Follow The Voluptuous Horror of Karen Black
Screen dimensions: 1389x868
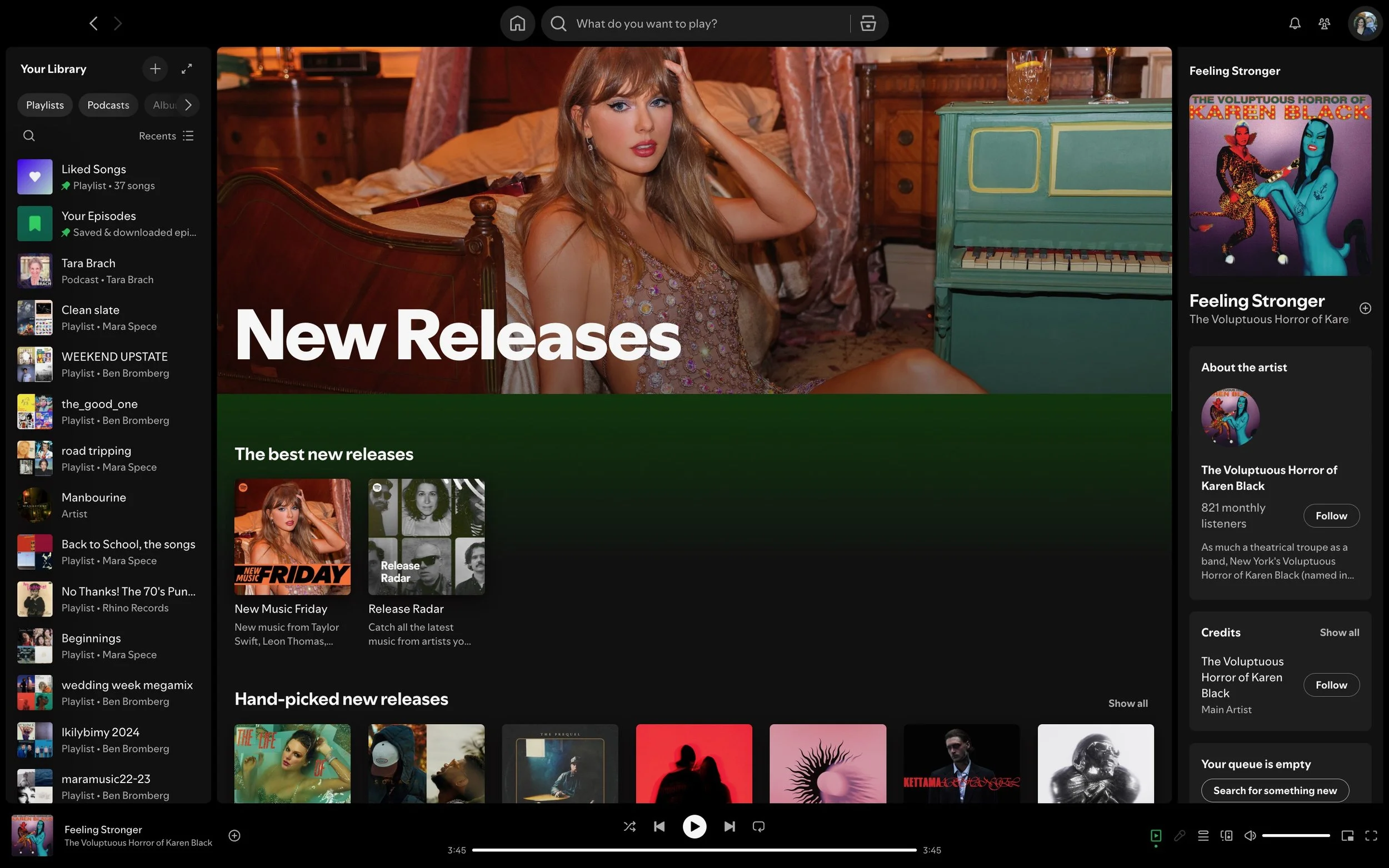[x=1331, y=515]
